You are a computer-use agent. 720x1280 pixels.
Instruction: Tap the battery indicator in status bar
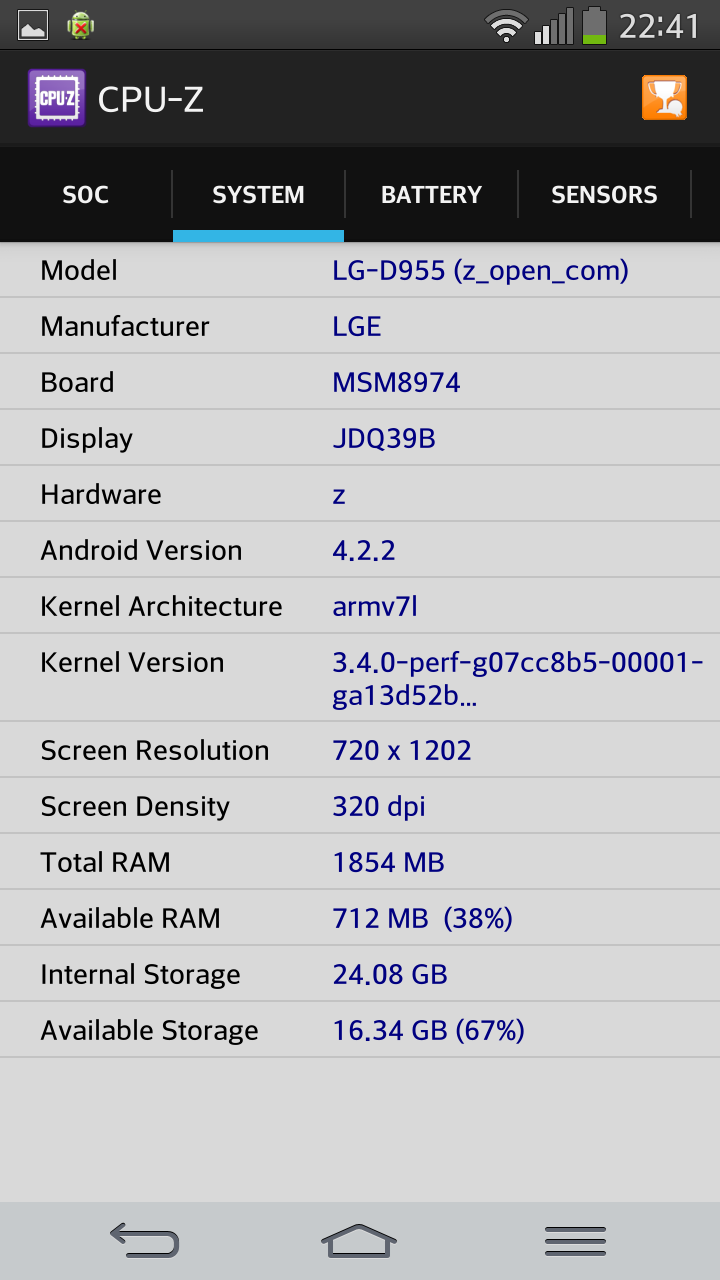[x=595, y=25]
